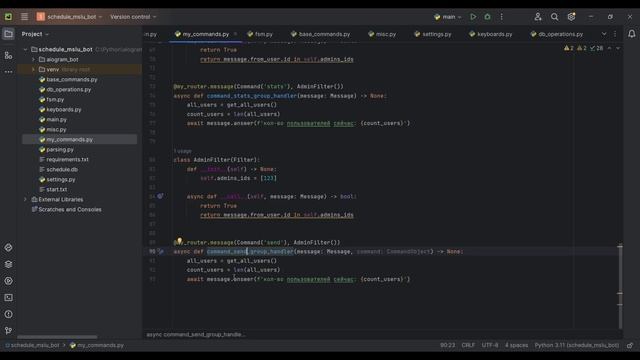Open Search Everywhere magnifier
This screenshot has height=360, width=640.
click(x=554, y=17)
